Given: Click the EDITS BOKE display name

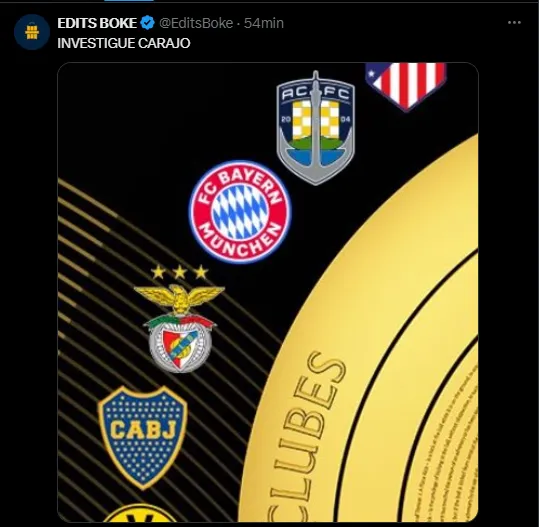Looking at the screenshot, I should point(97,23).
